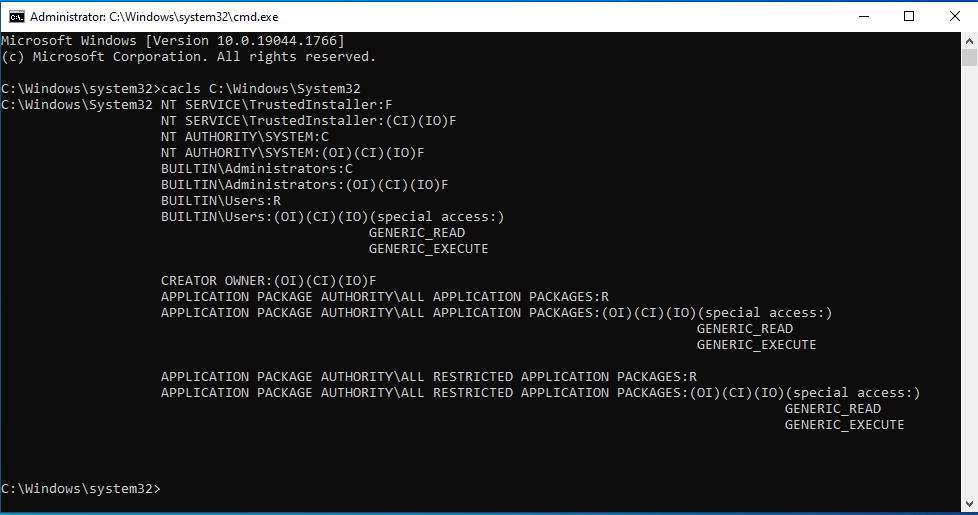This screenshot has height=515, width=978.
Task: Click the 'ALL RESTRICTED APPLICATION PACKAGES:R' line
Action: pos(428,377)
